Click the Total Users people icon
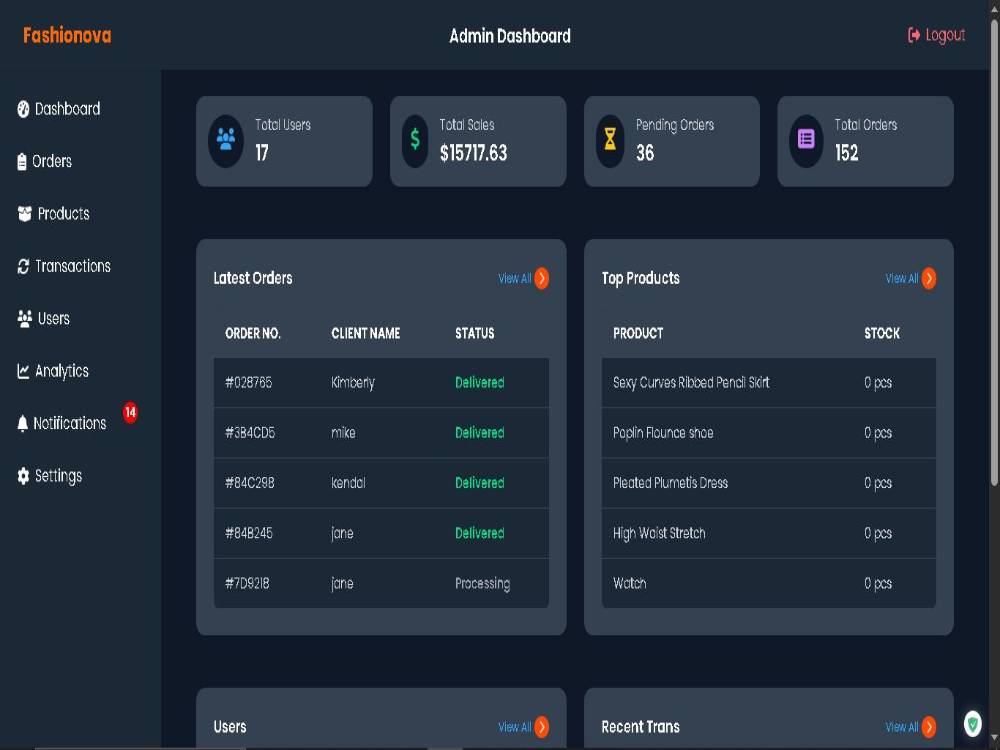1000x750 pixels. click(x=226, y=139)
